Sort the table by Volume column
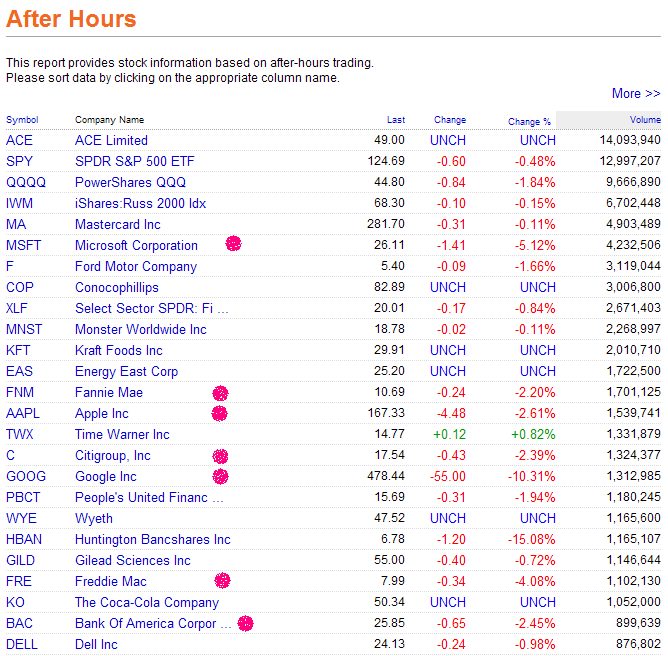The image size is (668, 656). tap(645, 120)
